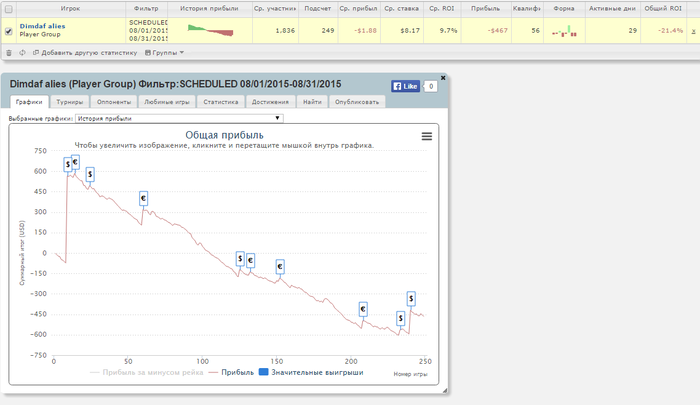
Task: Delete selected rows with the trash icon
Action: click(x=8, y=53)
